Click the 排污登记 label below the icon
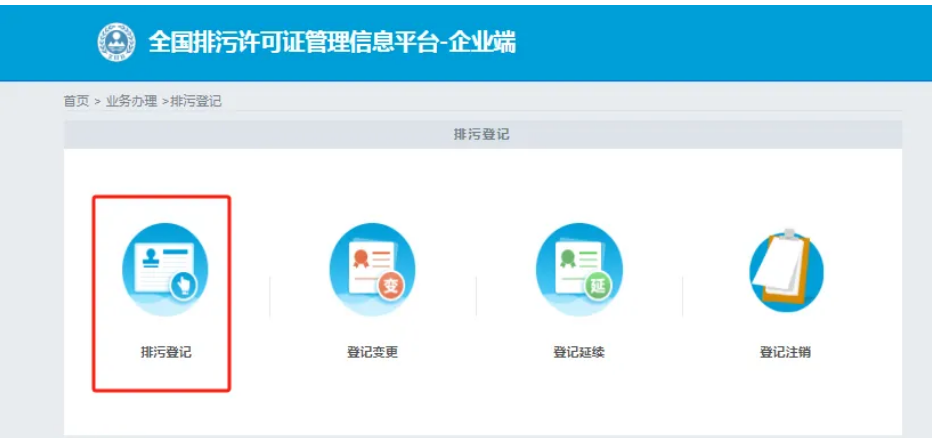This screenshot has width=932, height=438. pyautogui.click(x=165, y=352)
